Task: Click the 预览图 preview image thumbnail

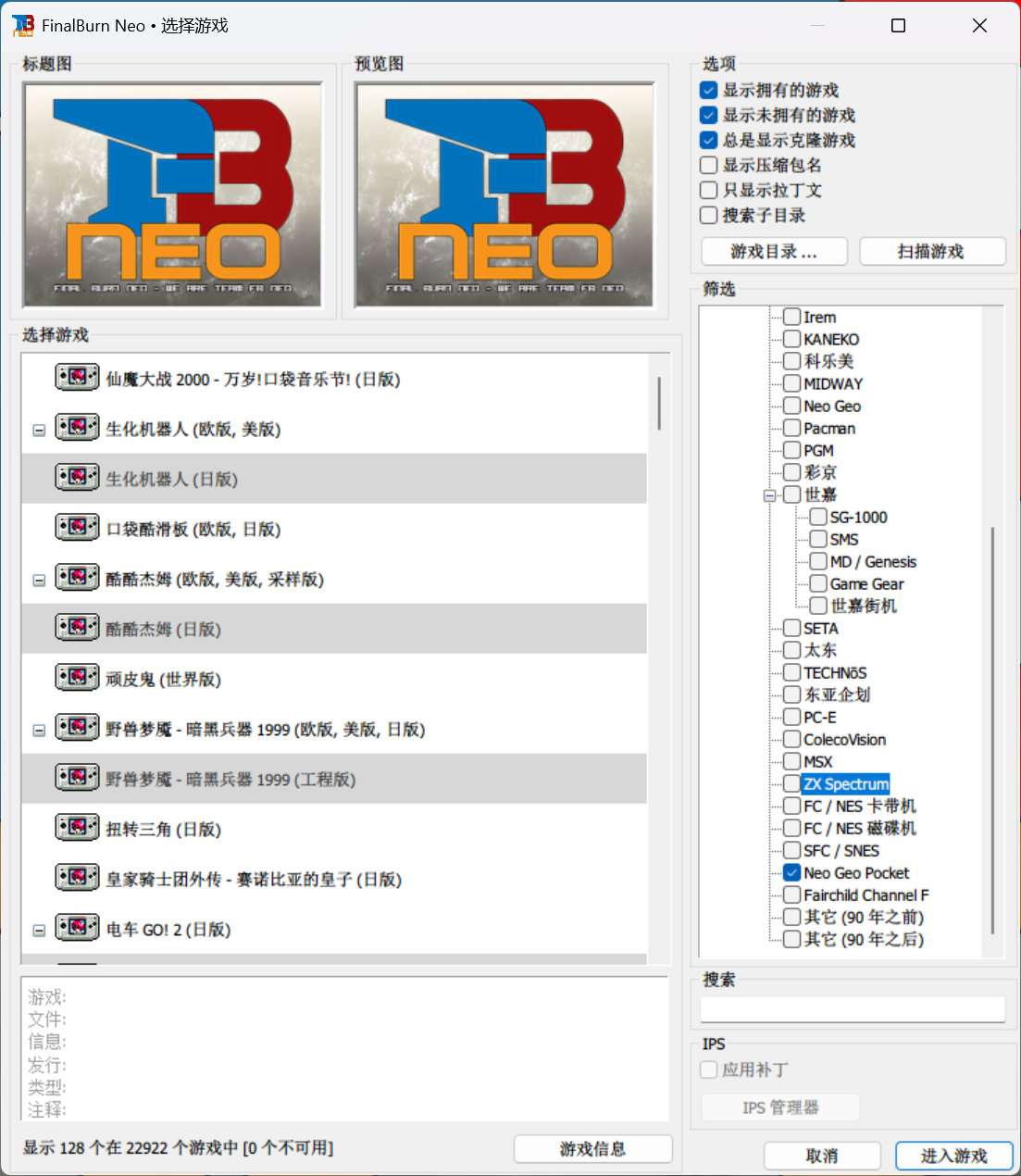Action: pyautogui.click(x=504, y=194)
